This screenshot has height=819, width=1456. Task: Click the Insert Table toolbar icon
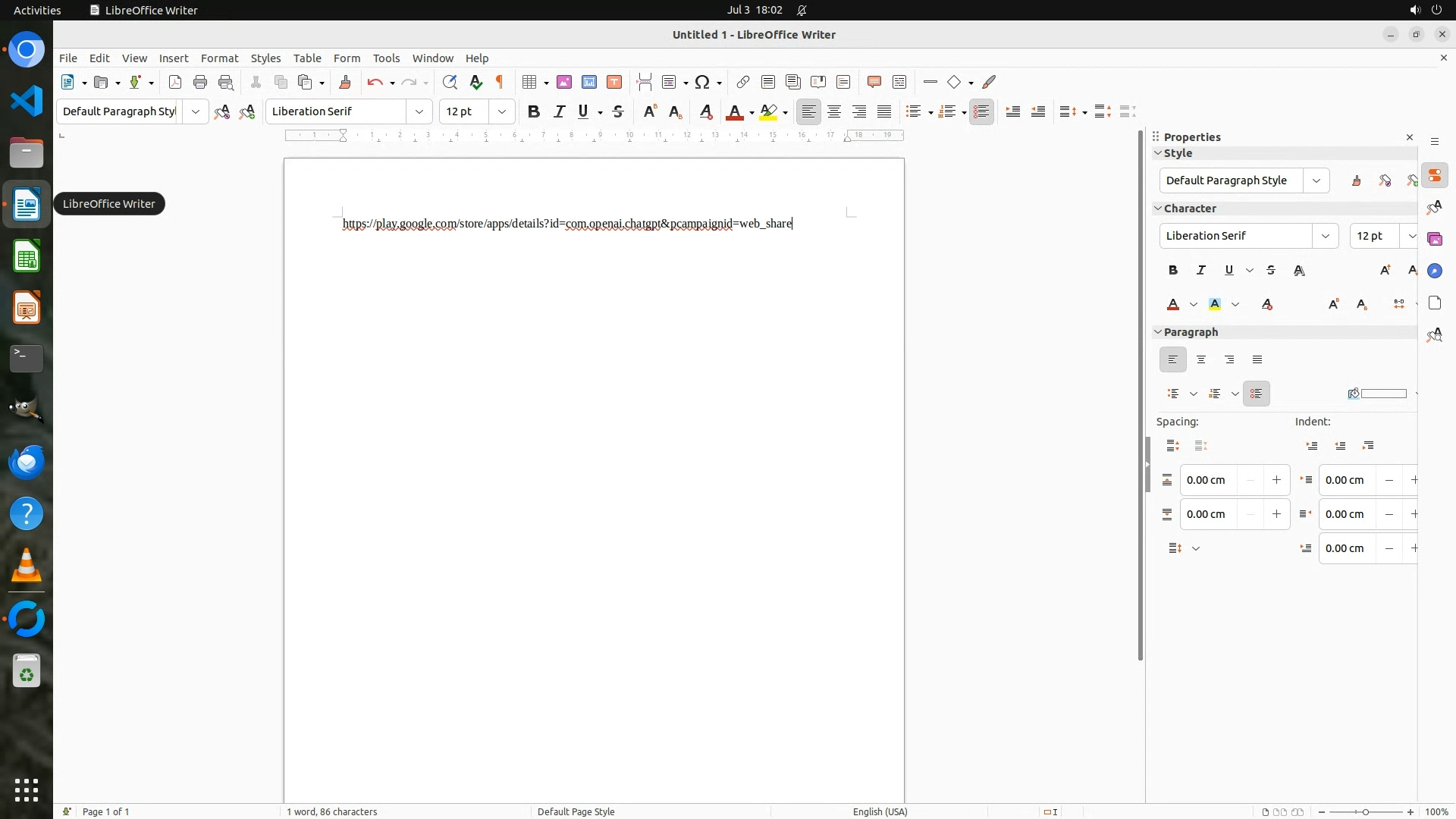529,83
